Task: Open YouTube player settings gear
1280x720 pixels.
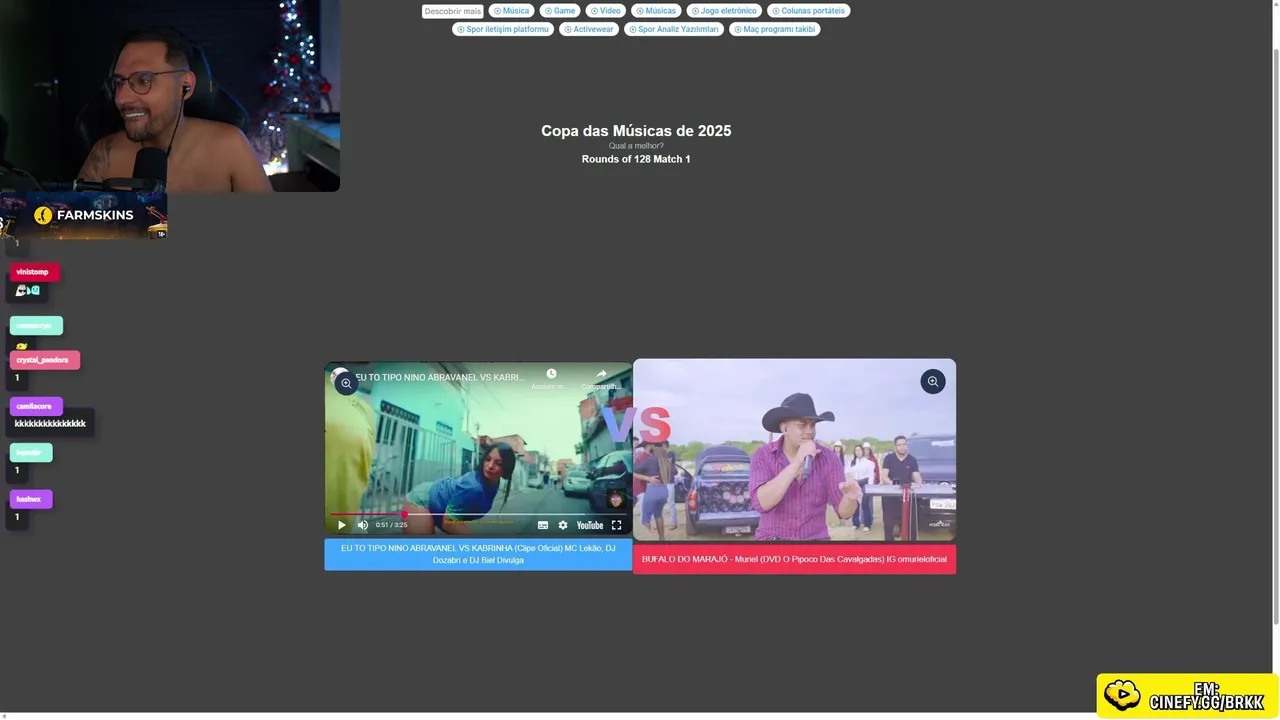Action: (x=563, y=525)
